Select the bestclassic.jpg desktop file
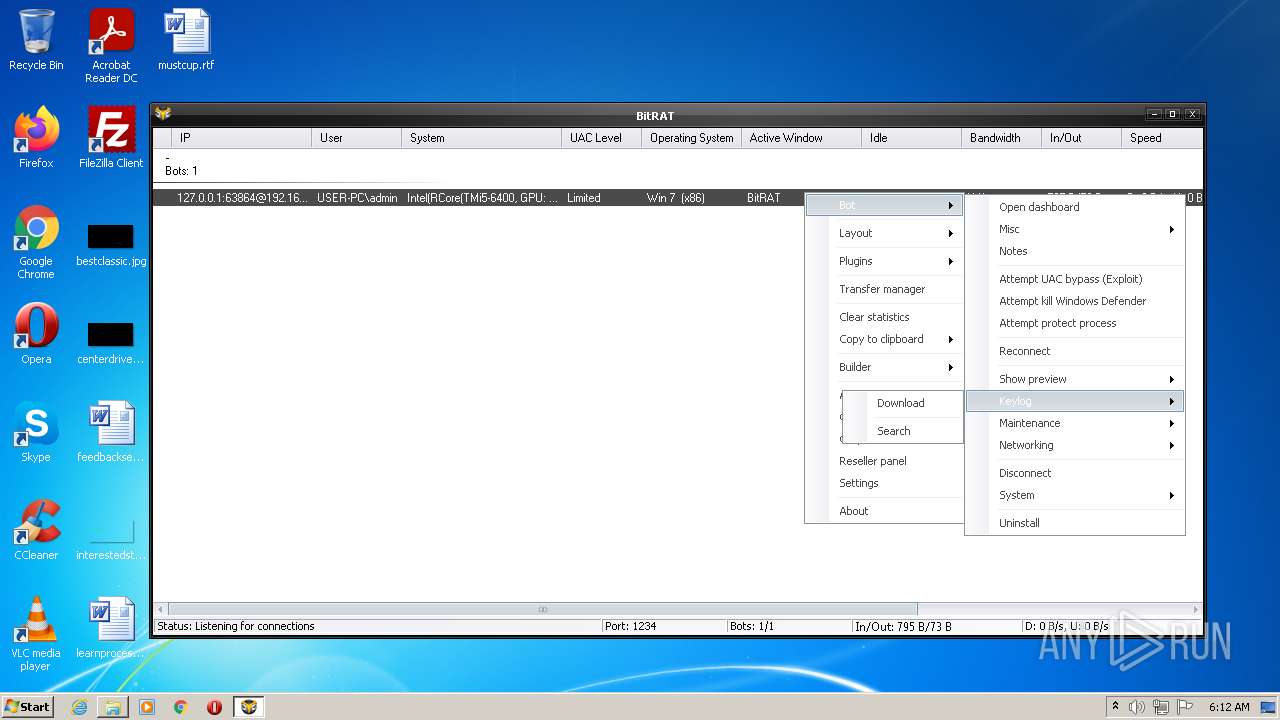This screenshot has height=720, width=1280. [111, 246]
